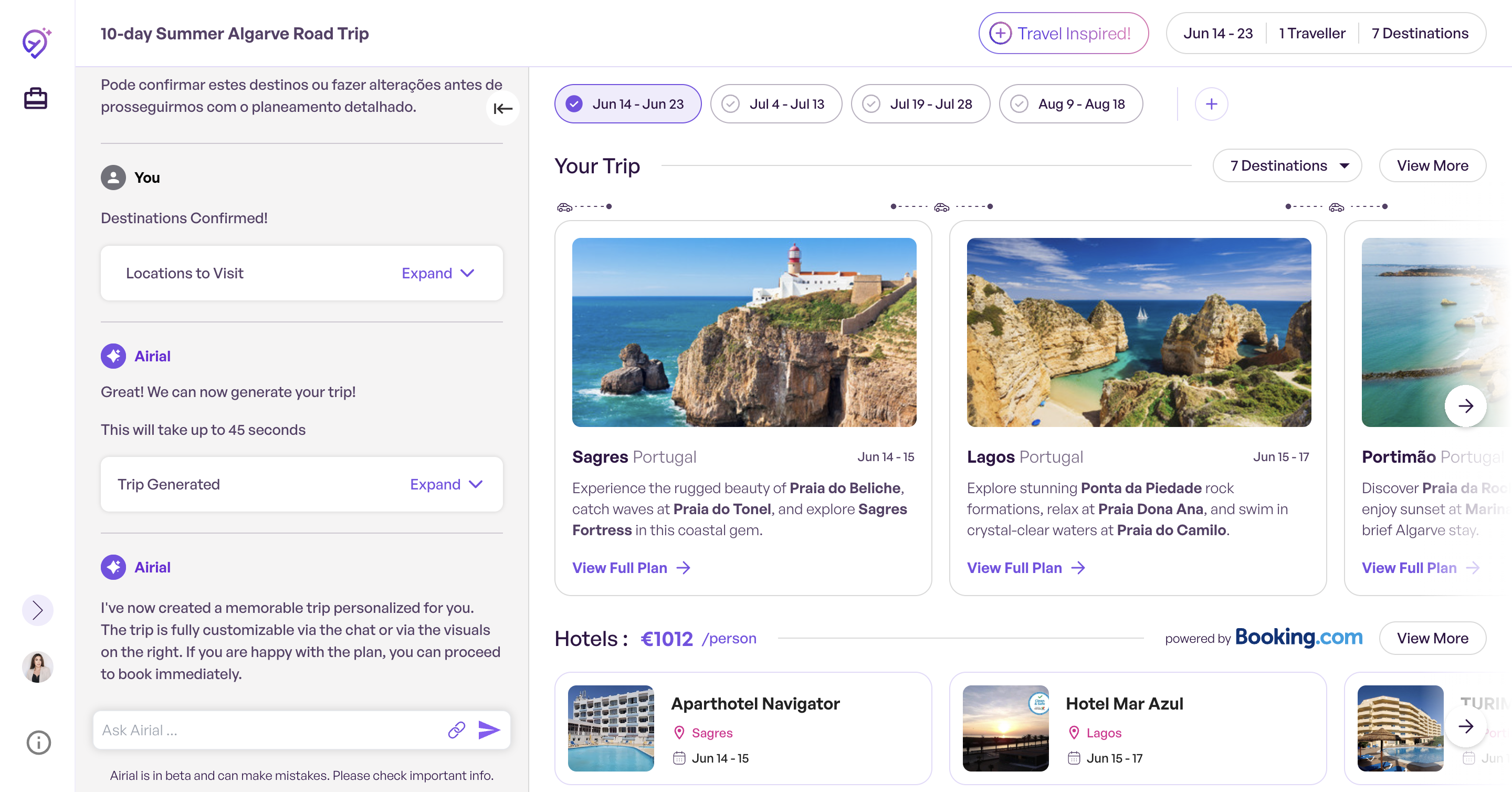Open the user profile avatar
1512x792 pixels.
38,667
